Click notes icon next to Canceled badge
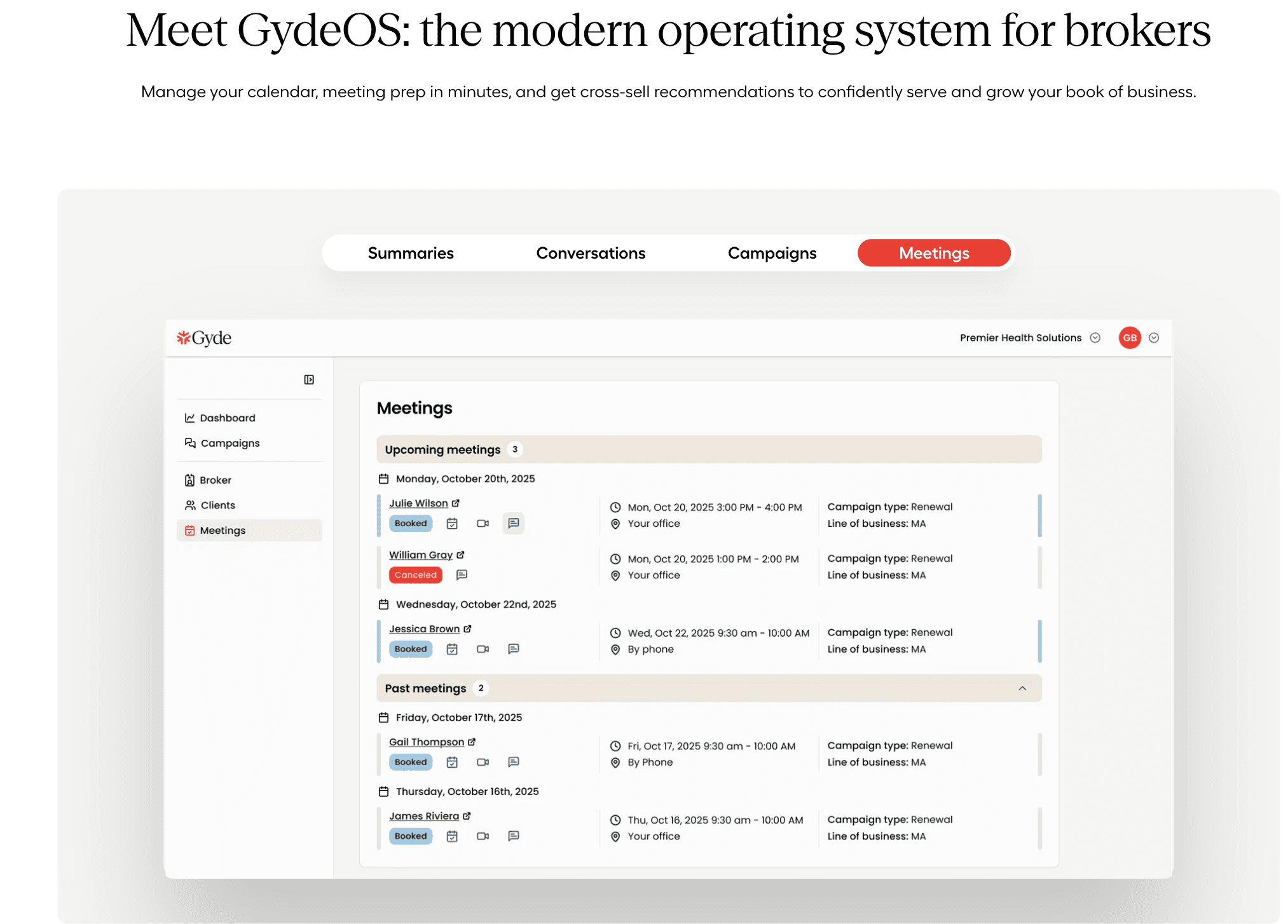Image resolution: width=1288 pixels, height=924 pixels. pos(462,574)
